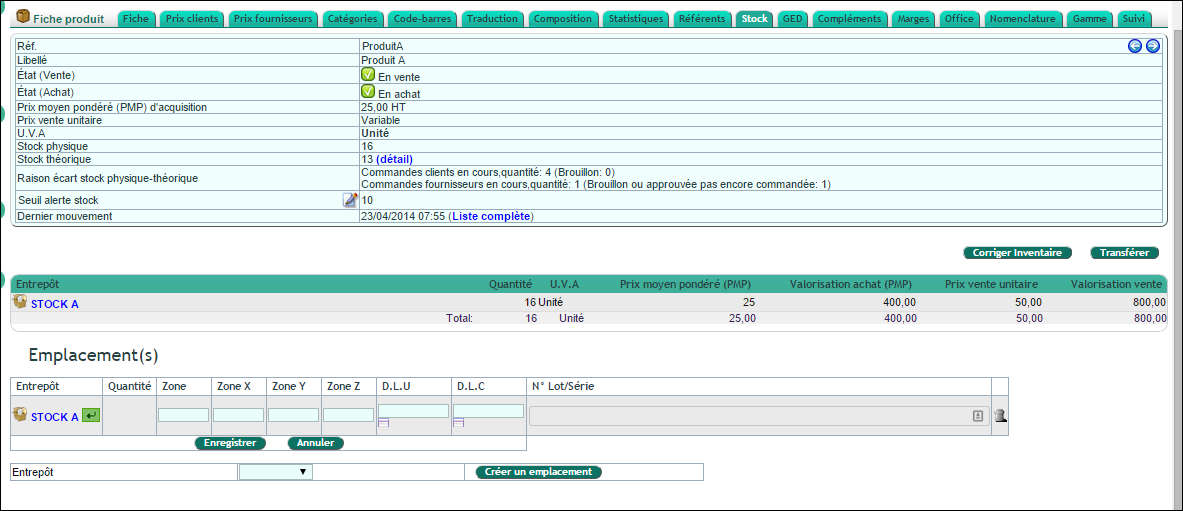Click the 'Prix moyen pondéré (PMP)' column header
The image size is (1183, 511).
pos(685,285)
